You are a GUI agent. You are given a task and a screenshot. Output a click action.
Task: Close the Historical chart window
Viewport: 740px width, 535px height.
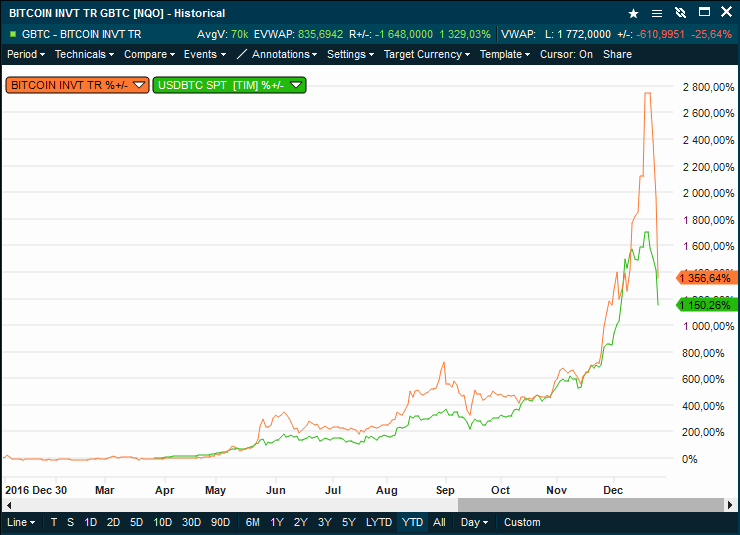pos(727,12)
